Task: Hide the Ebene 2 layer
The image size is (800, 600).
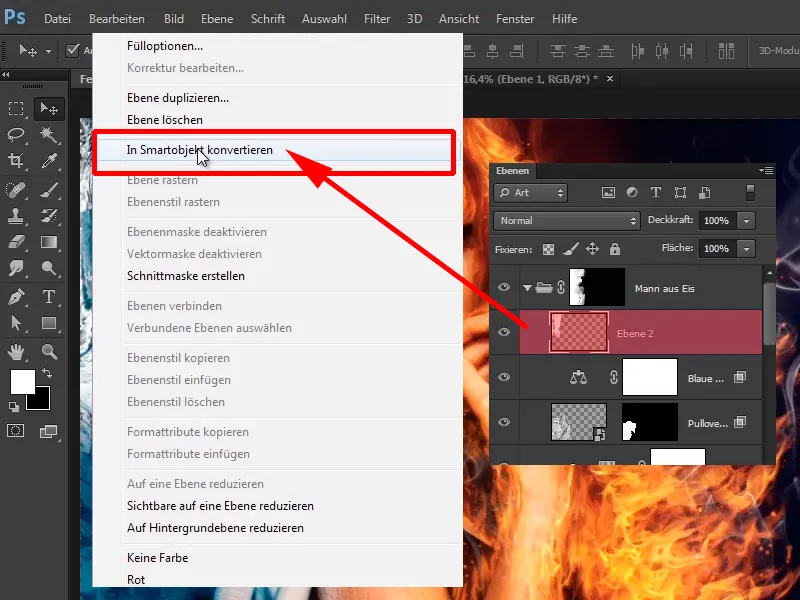Action: click(x=504, y=332)
